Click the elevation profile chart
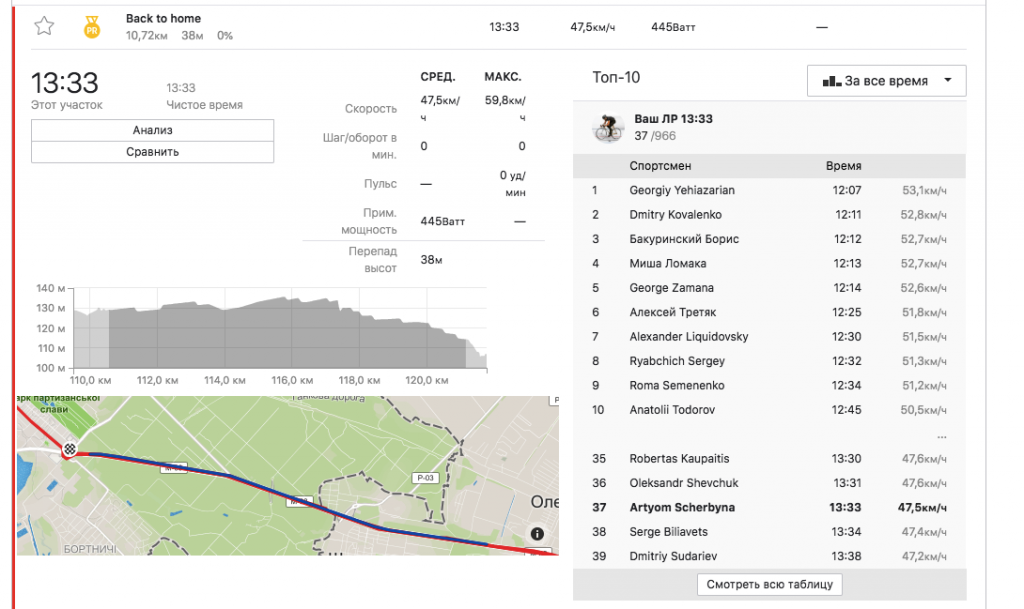The width and height of the screenshot is (1024, 609). tap(280, 330)
